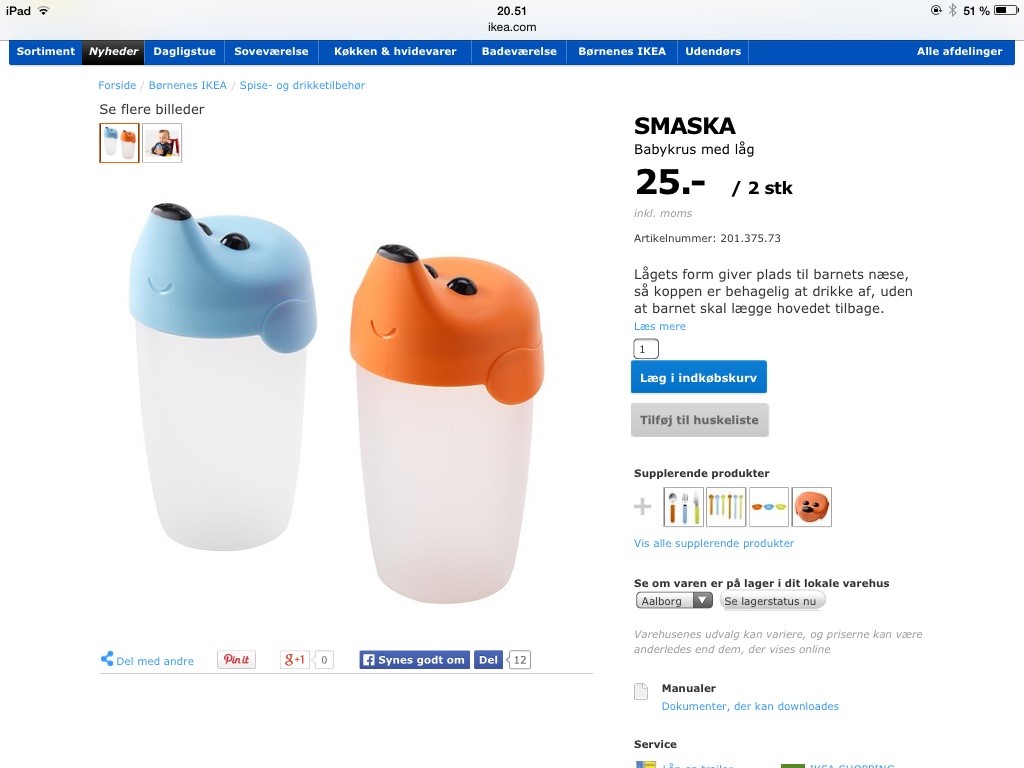
Task: Open the Alle afdelinger menu
Action: tap(959, 52)
